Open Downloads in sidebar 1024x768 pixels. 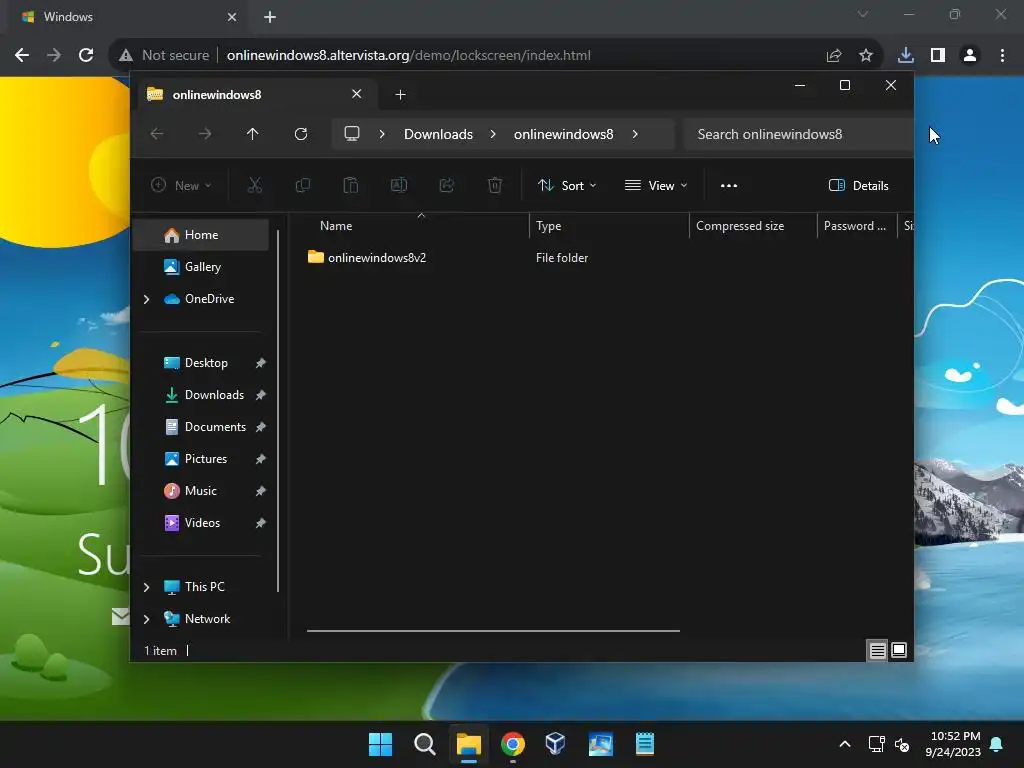(201, 395)
